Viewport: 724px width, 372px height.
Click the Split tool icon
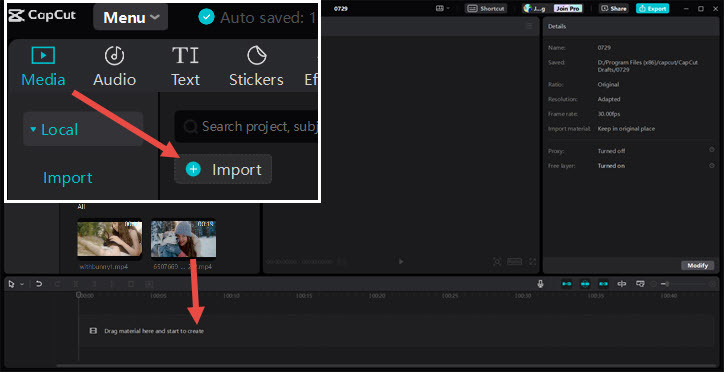point(75,284)
